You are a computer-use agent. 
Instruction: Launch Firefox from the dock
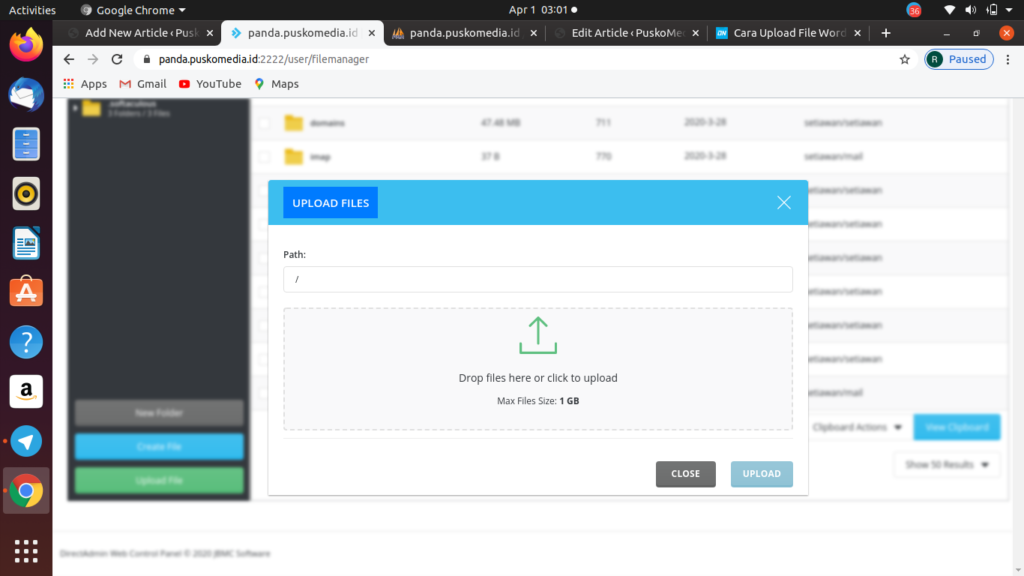click(26, 45)
